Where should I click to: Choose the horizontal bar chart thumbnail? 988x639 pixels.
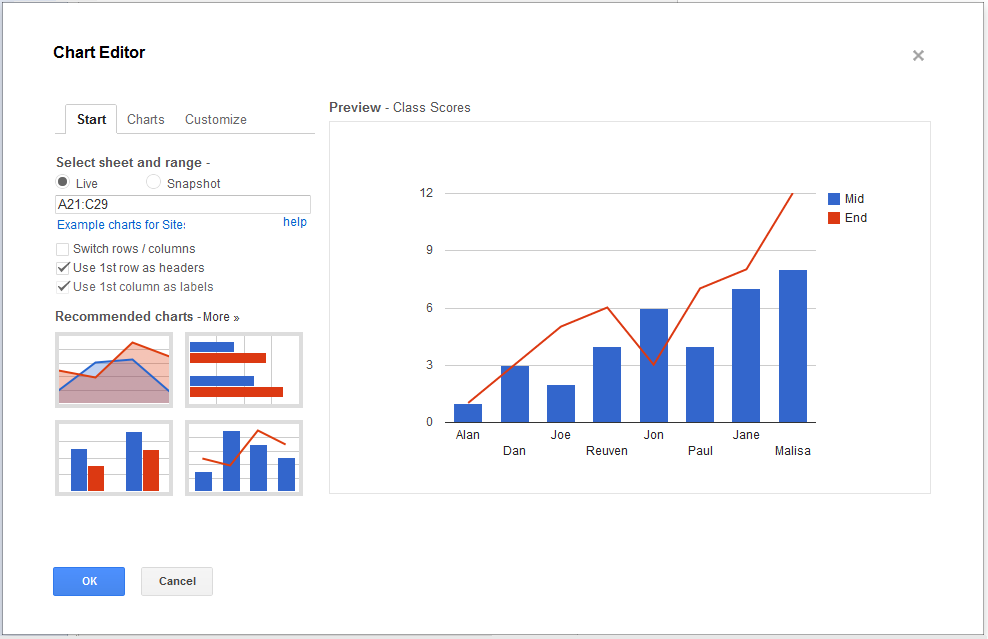[x=244, y=370]
